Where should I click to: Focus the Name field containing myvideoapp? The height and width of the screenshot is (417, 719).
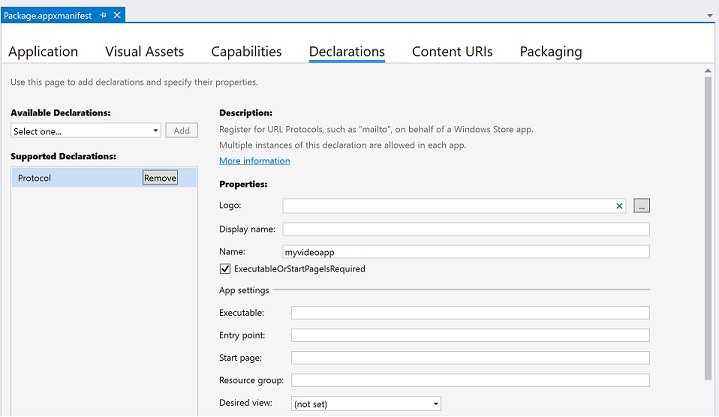[x=466, y=252]
